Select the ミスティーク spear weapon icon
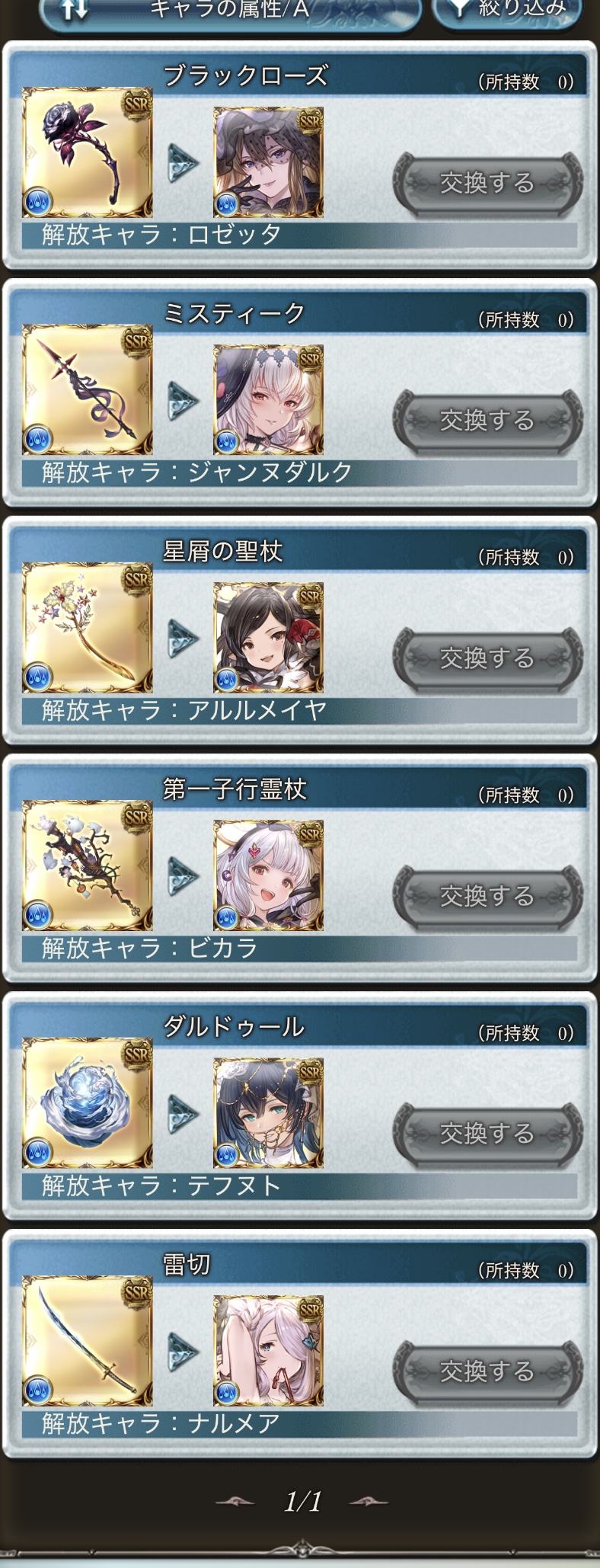 (87, 390)
